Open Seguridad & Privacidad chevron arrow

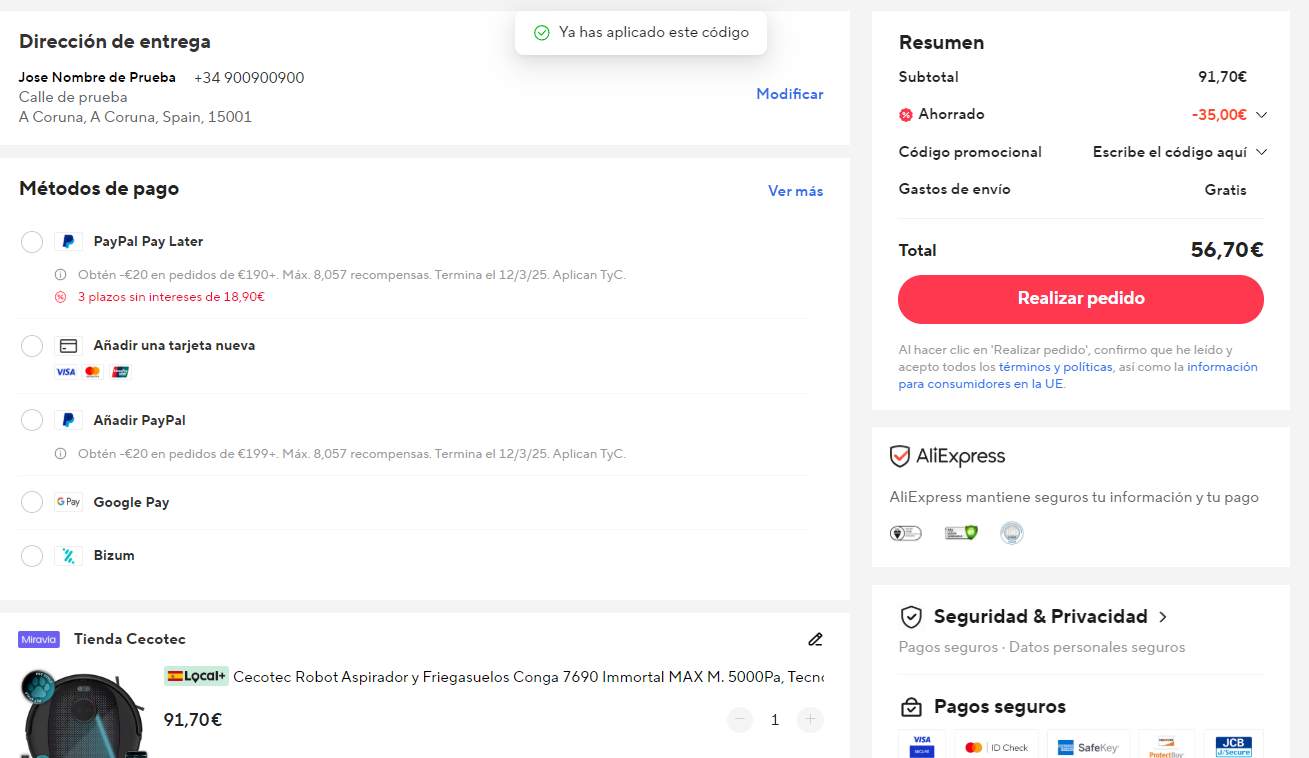[x=1162, y=617]
